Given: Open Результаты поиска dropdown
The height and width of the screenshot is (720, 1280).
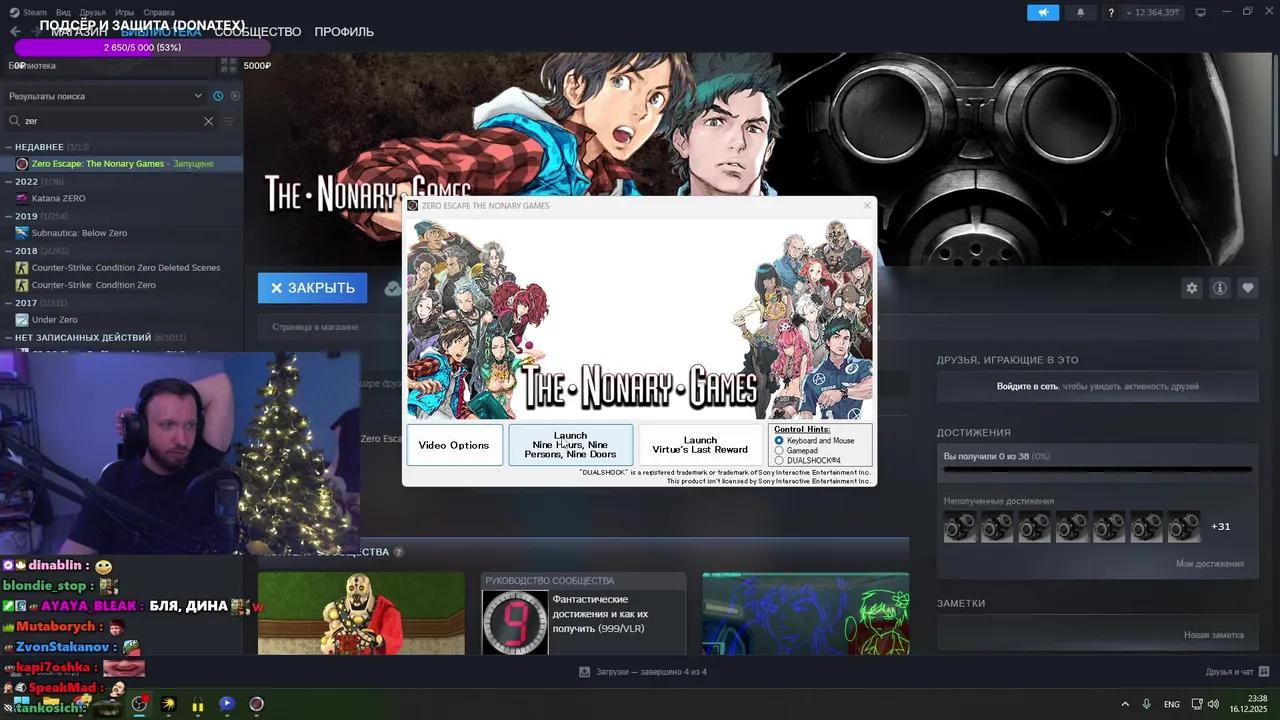Looking at the screenshot, I should click(105, 96).
